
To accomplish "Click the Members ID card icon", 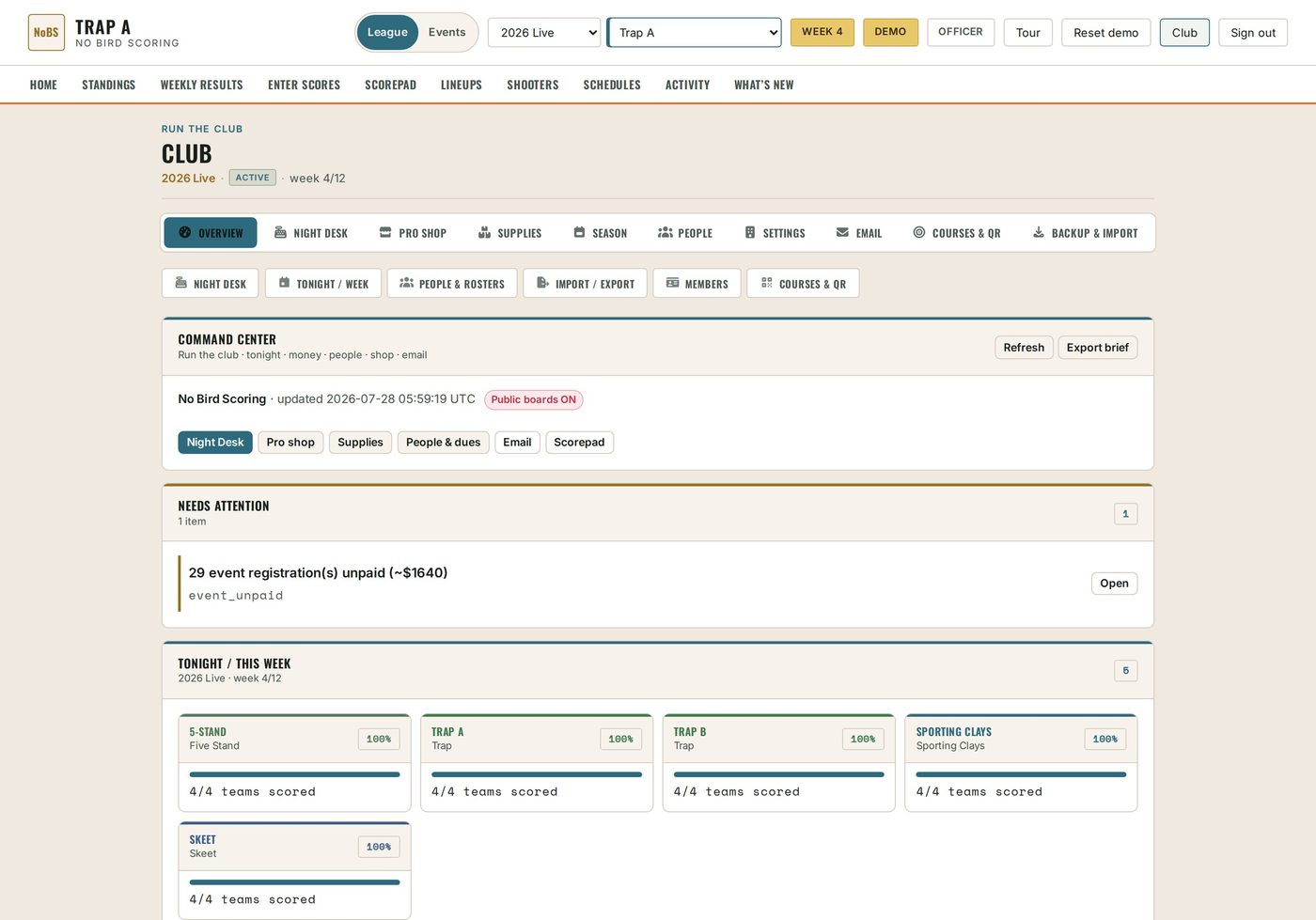I will [x=672, y=283].
